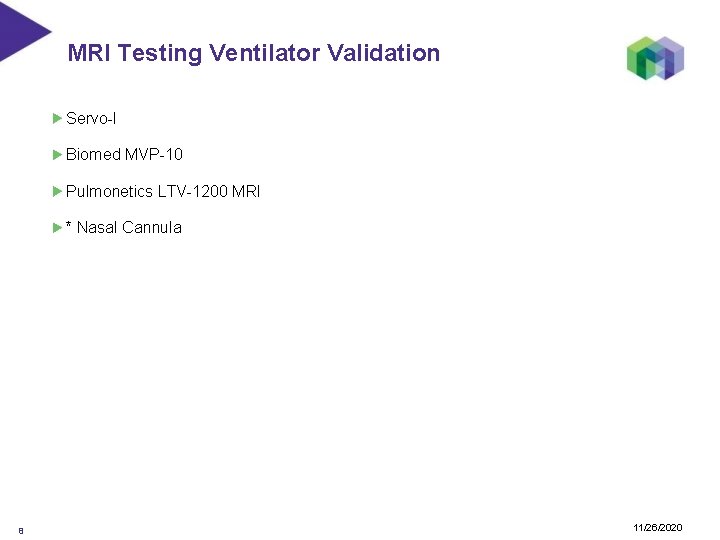This screenshot has width=720, height=540.
Task: Click the word Pulmonetics in third bullet
Action: pos(109,191)
